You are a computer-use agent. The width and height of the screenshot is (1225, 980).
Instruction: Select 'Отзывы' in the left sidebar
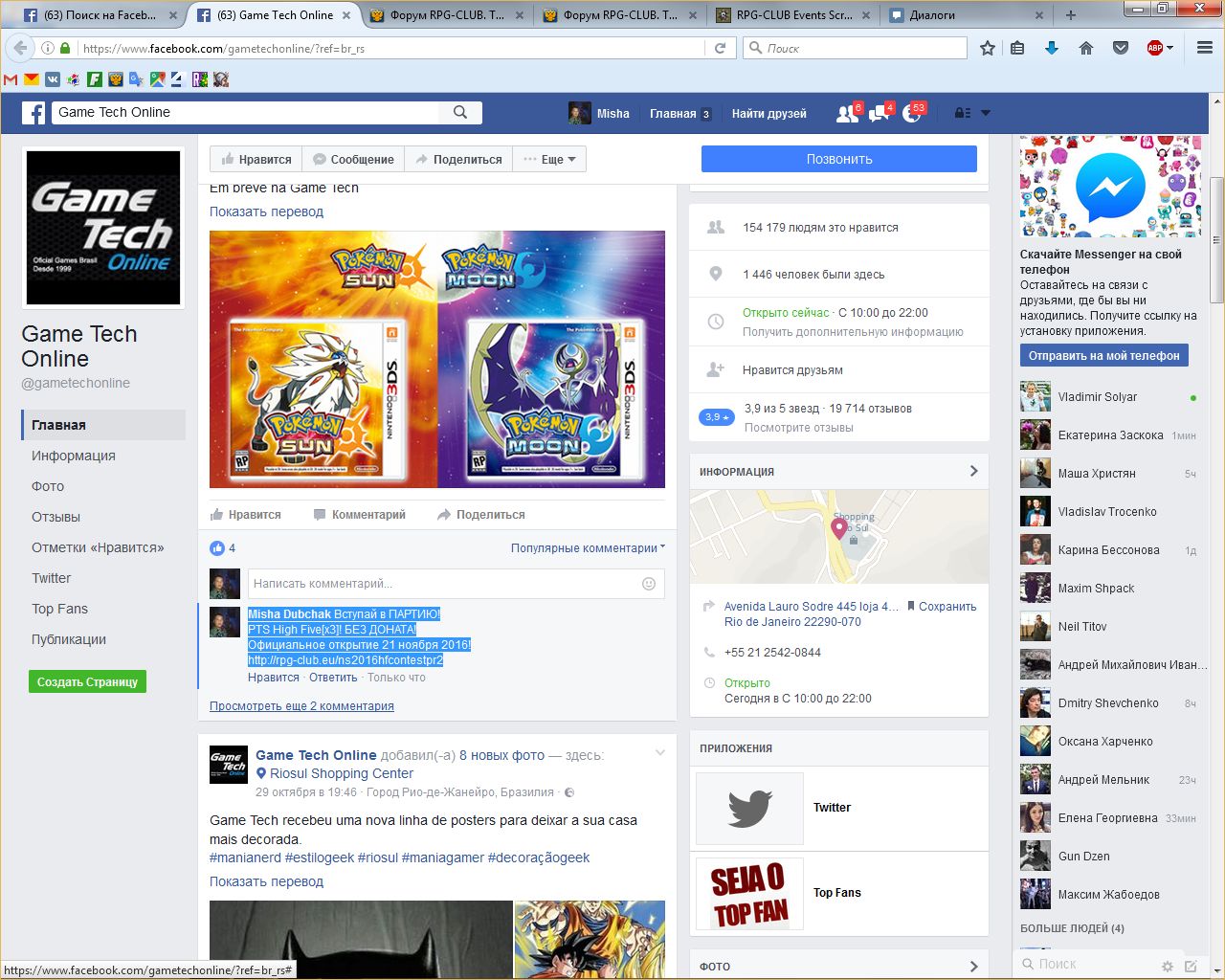pyautogui.click(x=56, y=517)
